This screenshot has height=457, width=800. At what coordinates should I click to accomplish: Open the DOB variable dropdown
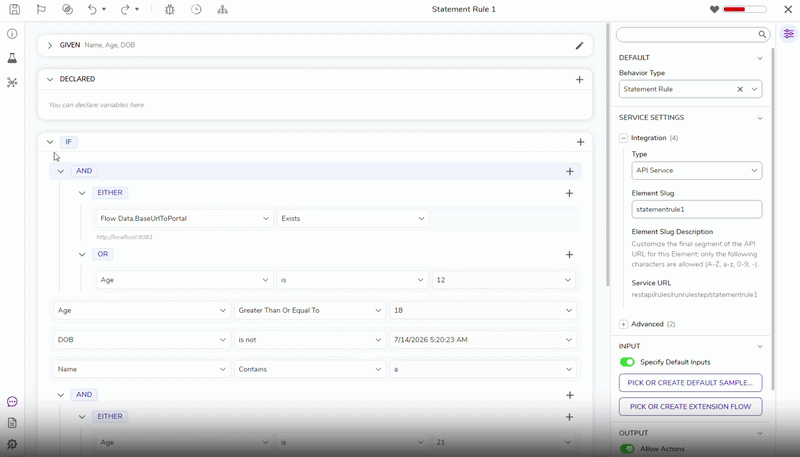[x=142, y=340]
